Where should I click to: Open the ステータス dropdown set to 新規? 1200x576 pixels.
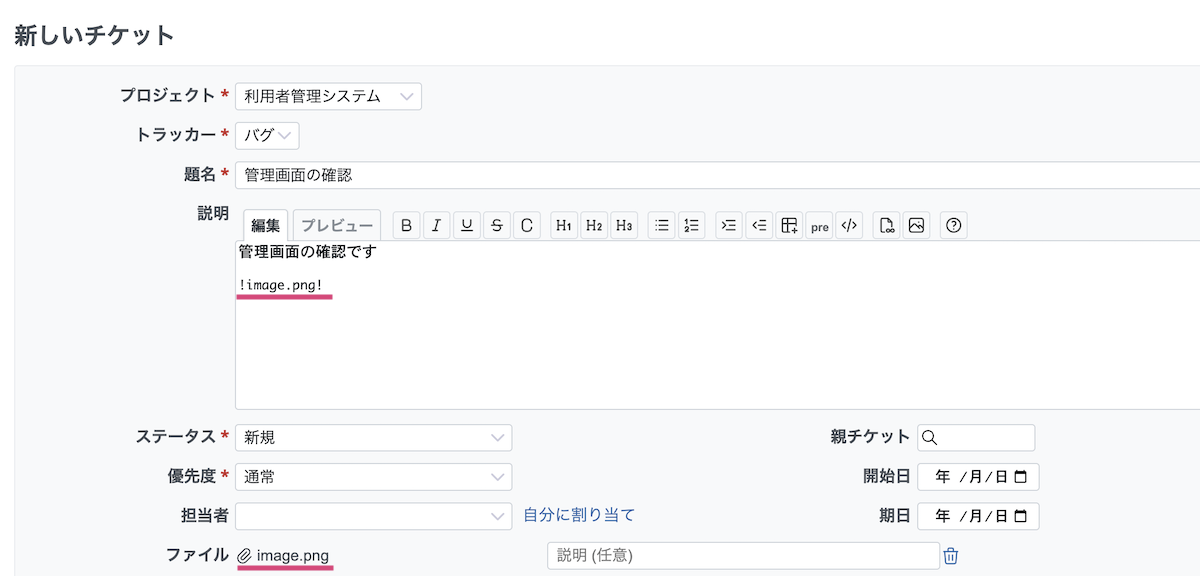tap(373, 437)
